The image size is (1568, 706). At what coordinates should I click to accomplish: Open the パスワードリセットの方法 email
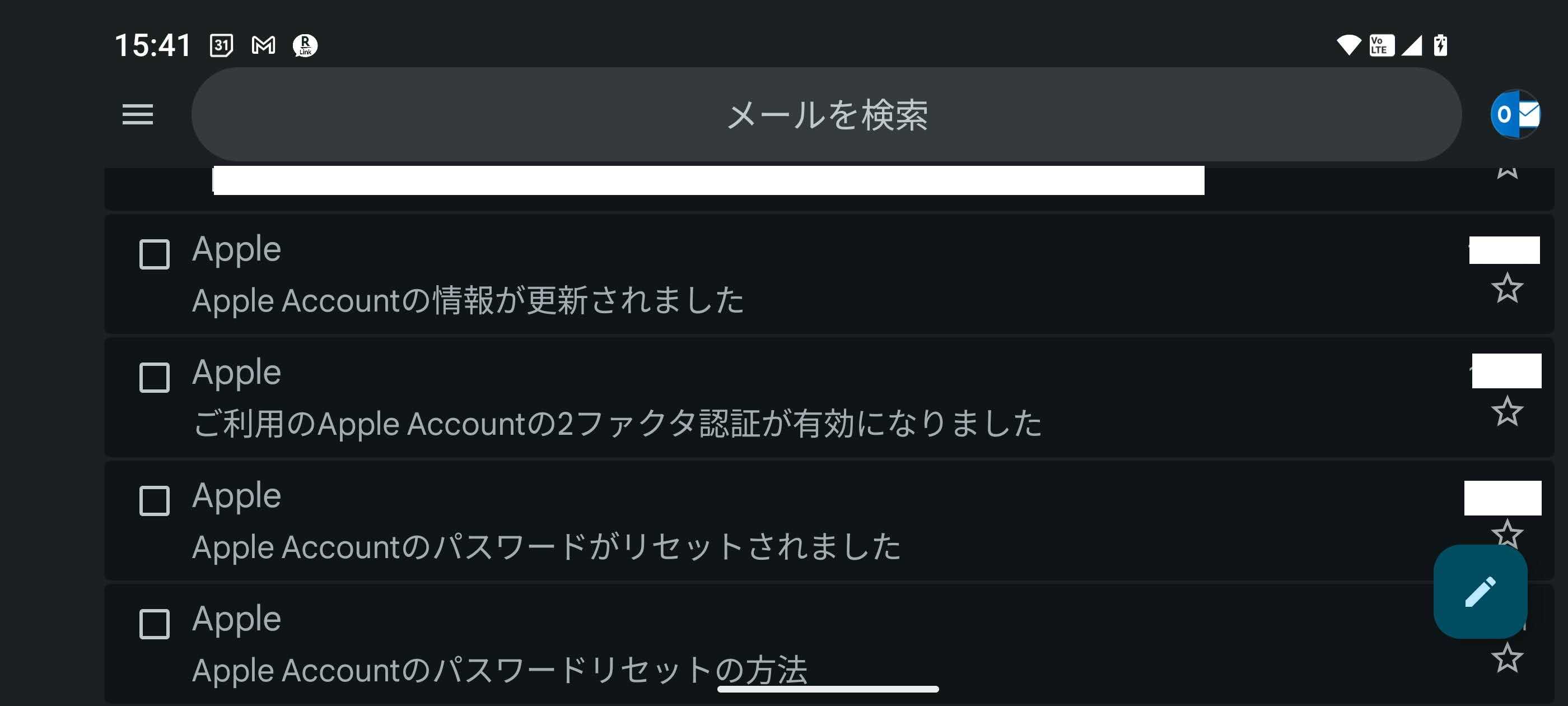(730, 644)
